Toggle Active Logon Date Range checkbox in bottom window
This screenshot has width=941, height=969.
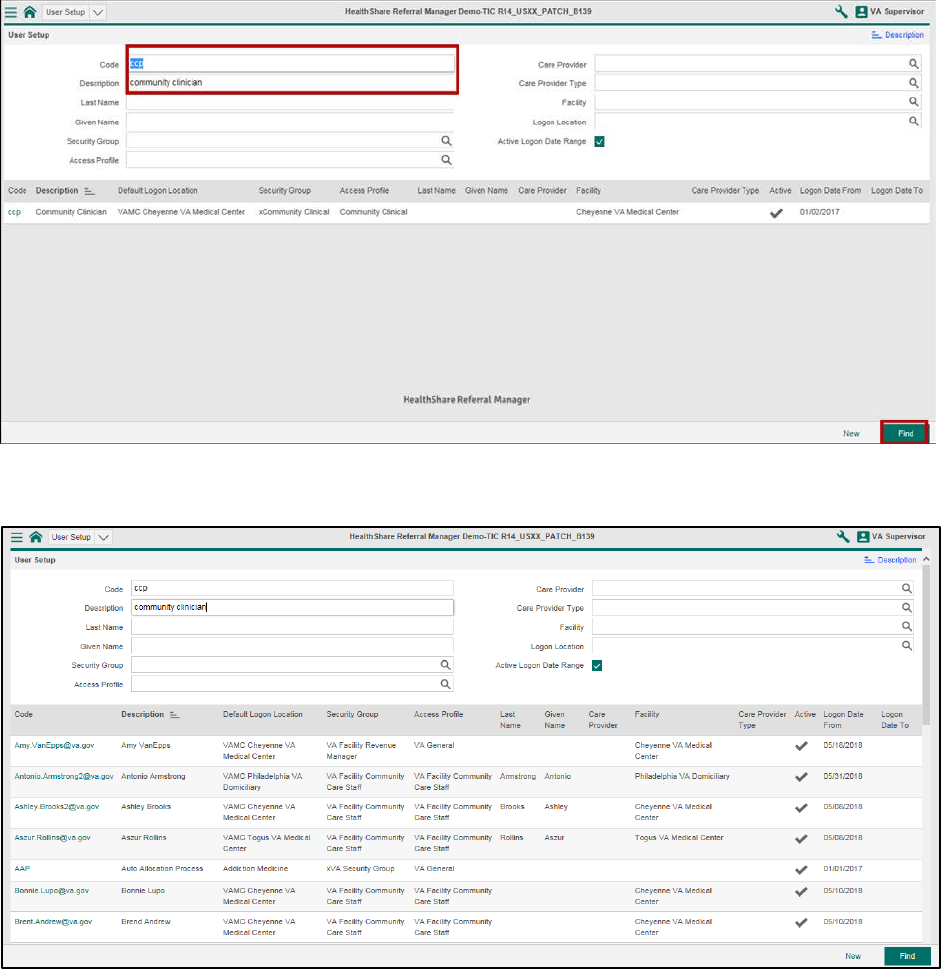coord(597,666)
